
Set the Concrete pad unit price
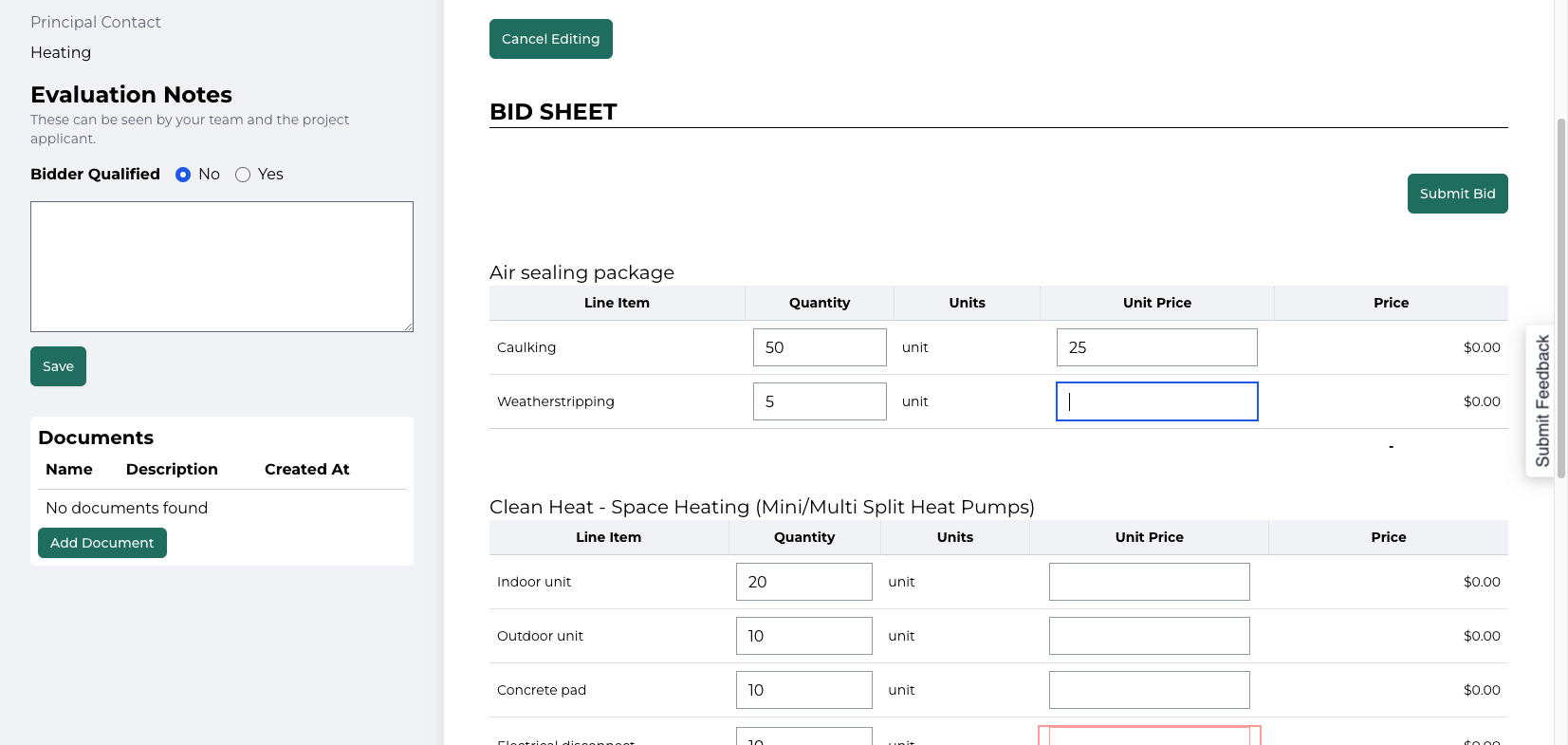click(1150, 690)
